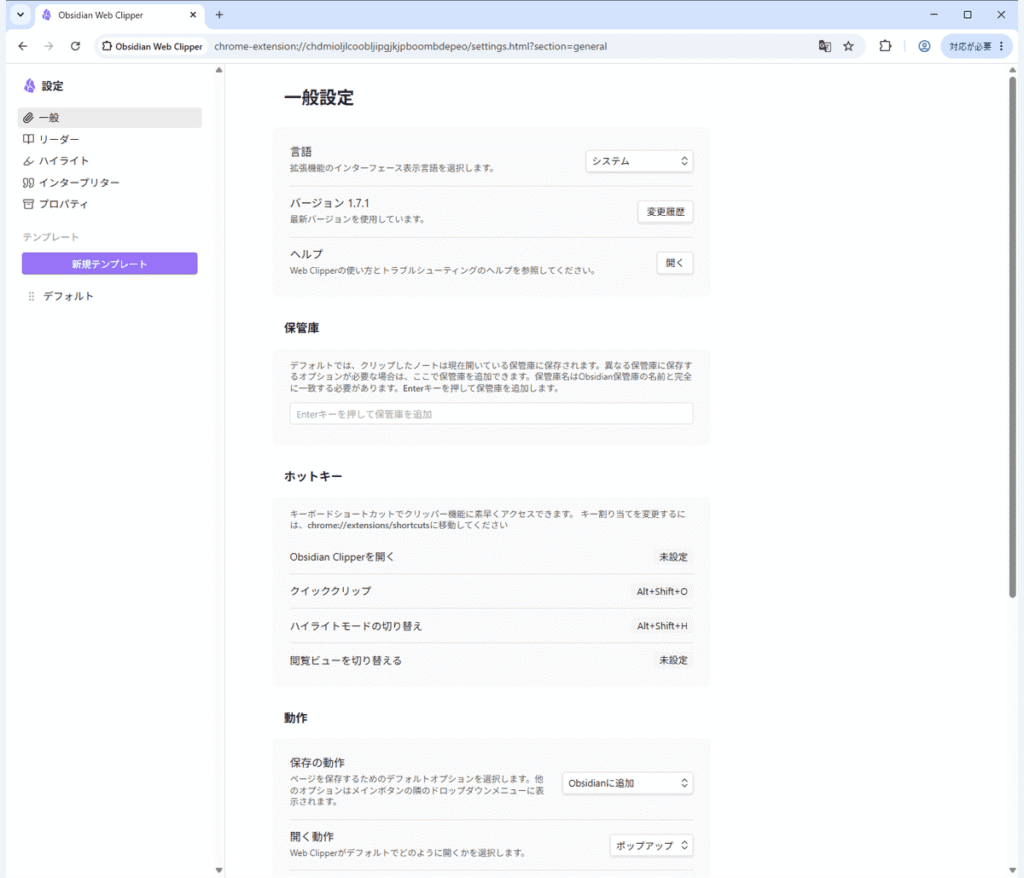Image resolution: width=1024 pixels, height=878 pixels.
Task: Click the ハイライトモードの切り替え row label
Action: (x=356, y=626)
